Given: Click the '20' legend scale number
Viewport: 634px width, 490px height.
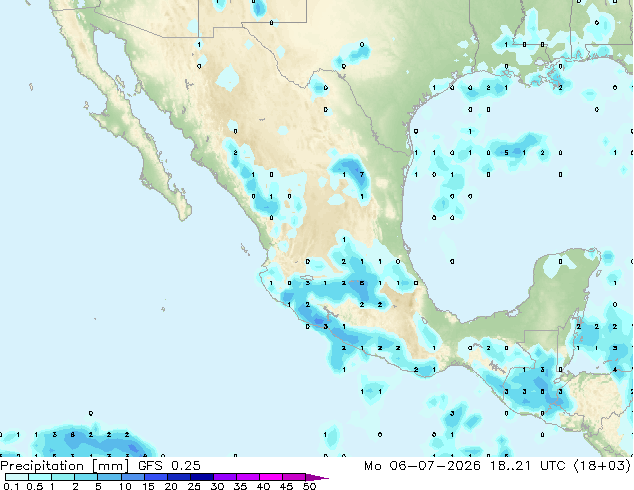Looking at the screenshot, I should click(x=171, y=486).
